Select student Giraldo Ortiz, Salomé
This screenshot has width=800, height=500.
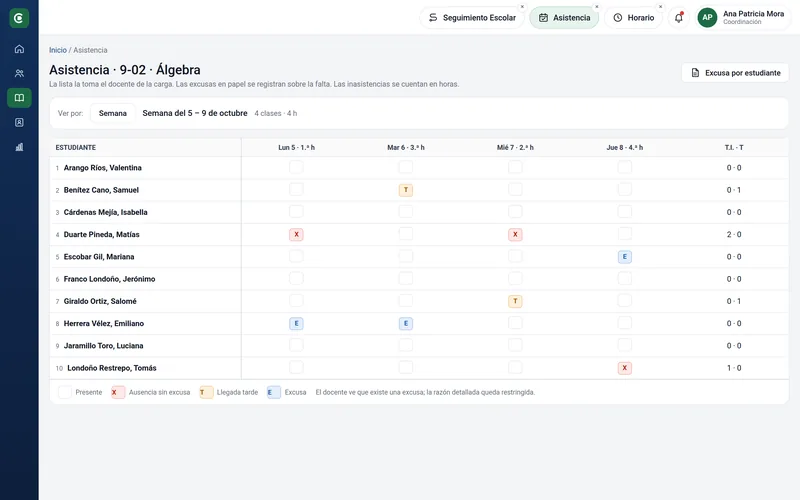(100, 301)
